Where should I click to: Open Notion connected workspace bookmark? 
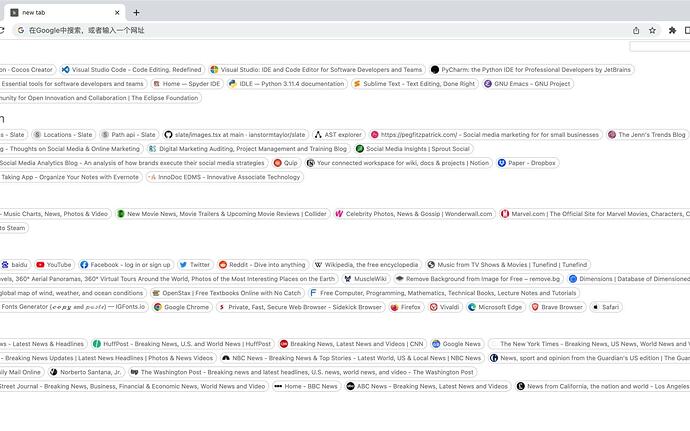point(398,163)
